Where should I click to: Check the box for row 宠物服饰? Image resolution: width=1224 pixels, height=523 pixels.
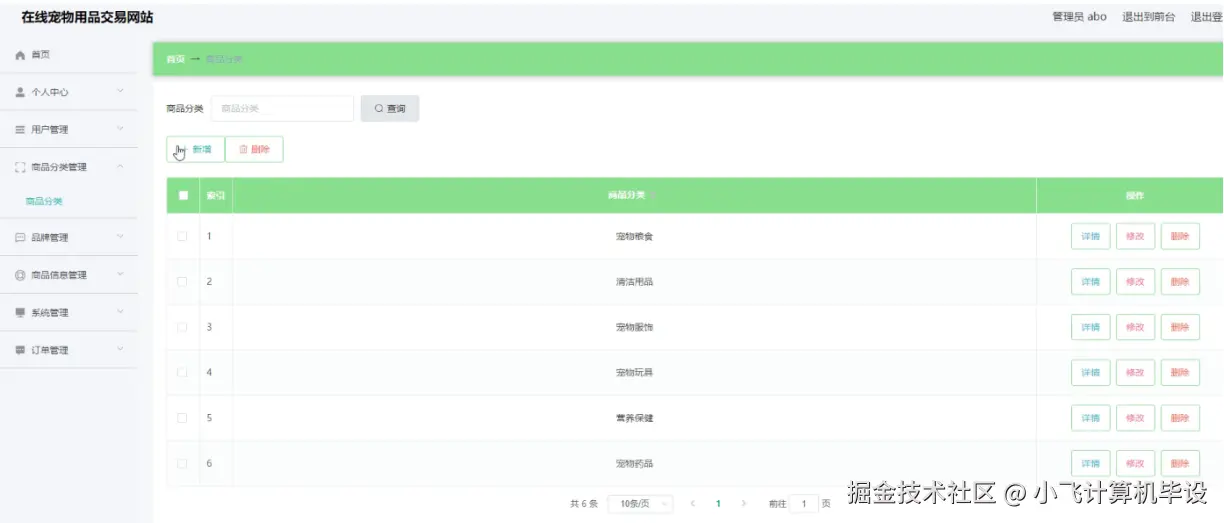coord(182,327)
